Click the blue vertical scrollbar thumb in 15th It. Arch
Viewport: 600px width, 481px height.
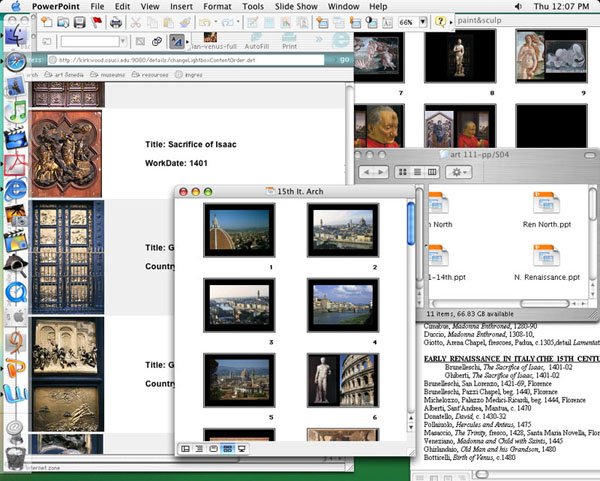(411, 223)
